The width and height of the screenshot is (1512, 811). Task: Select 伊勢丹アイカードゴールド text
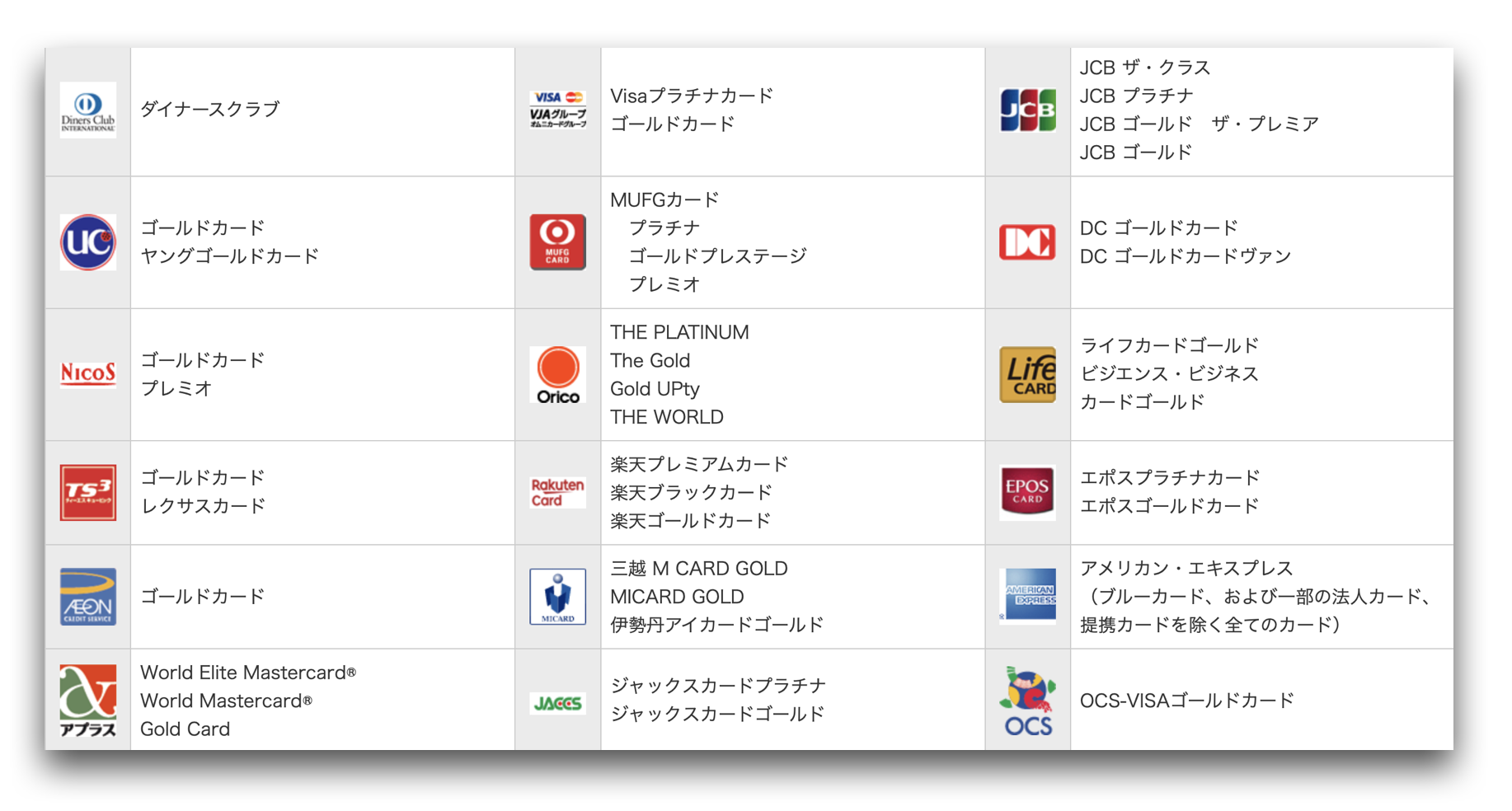coord(716,625)
